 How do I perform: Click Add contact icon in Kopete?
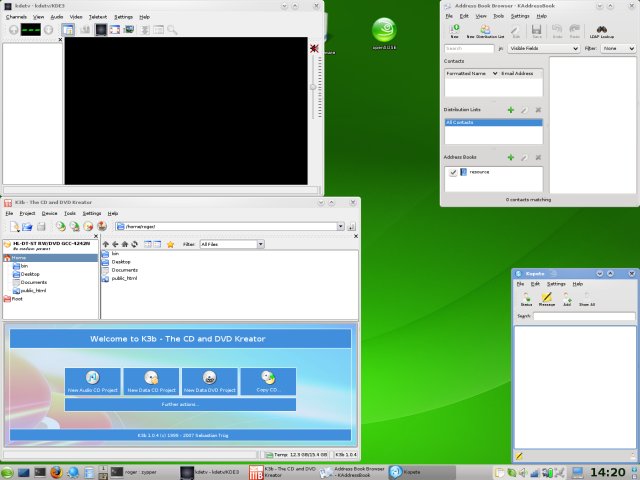click(567, 299)
